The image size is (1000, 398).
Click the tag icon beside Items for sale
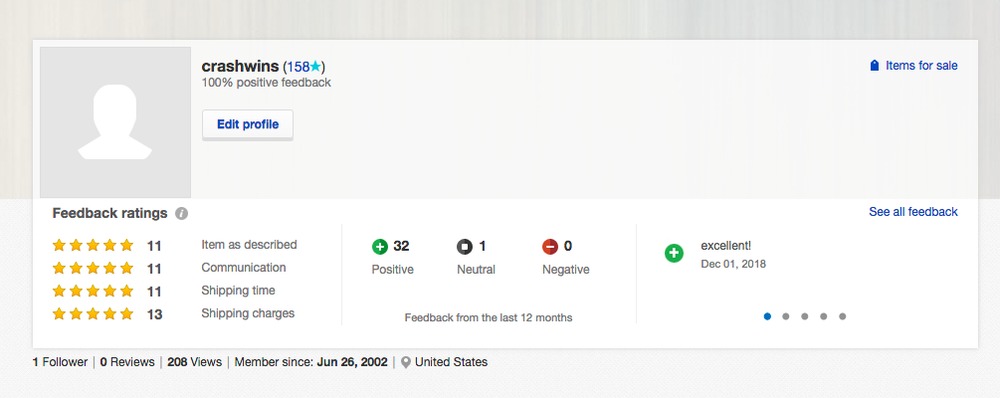point(874,66)
